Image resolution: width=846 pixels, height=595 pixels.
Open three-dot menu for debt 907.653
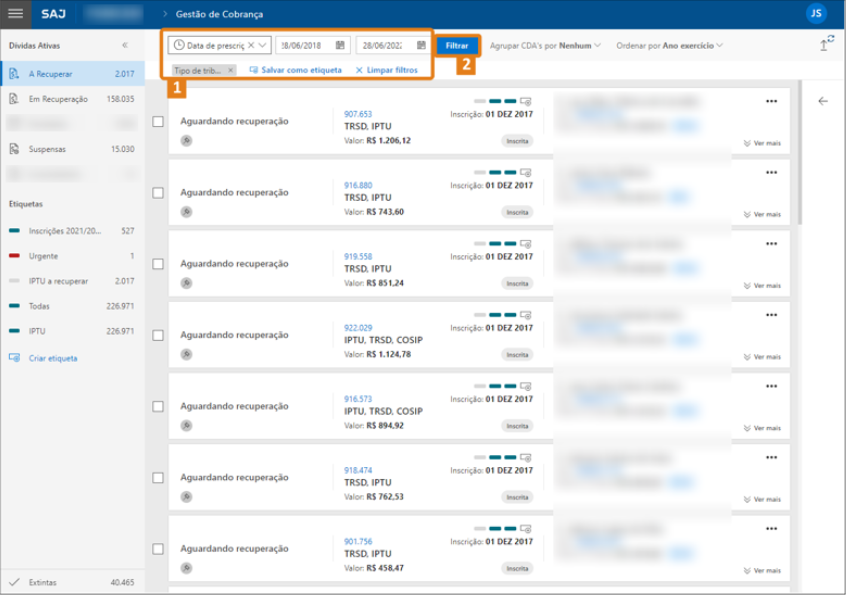tap(770, 101)
